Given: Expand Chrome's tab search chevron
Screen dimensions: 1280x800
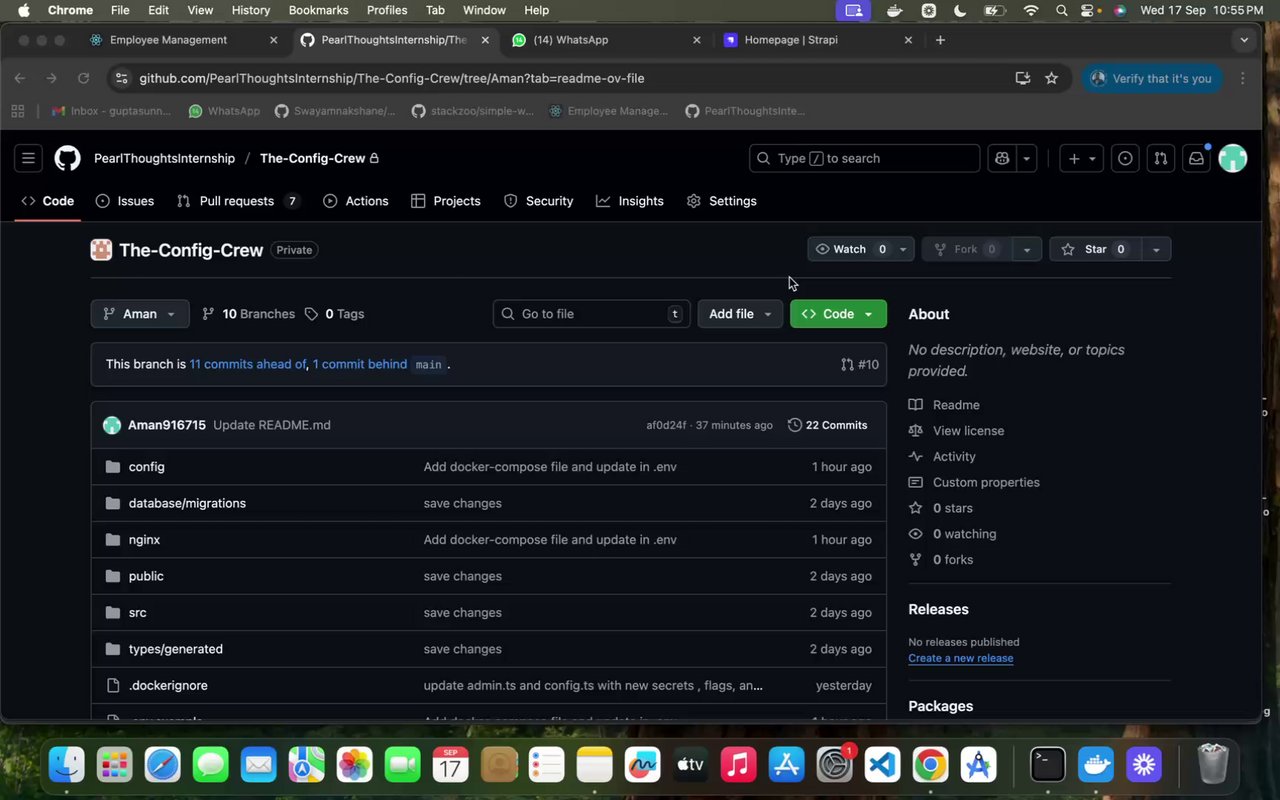Looking at the screenshot, I should pos(1244,40).
